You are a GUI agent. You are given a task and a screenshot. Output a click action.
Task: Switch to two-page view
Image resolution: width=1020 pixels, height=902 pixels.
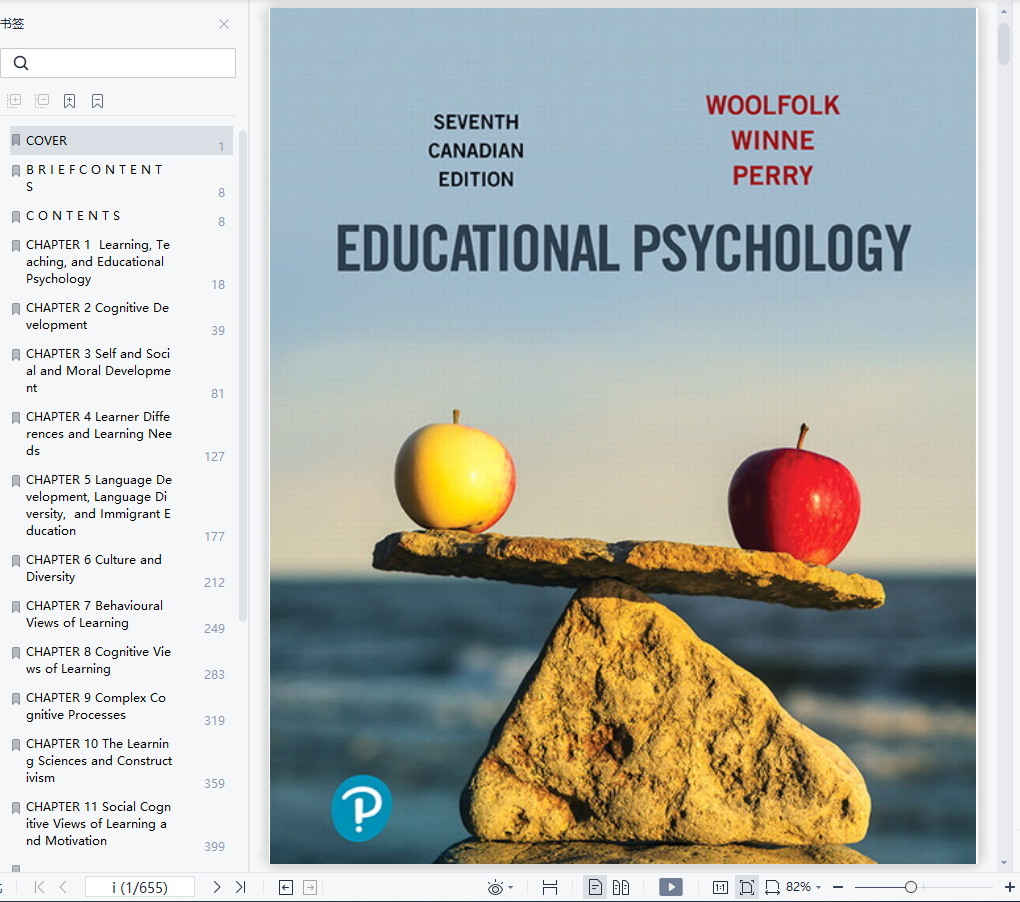tap(621, 887)
